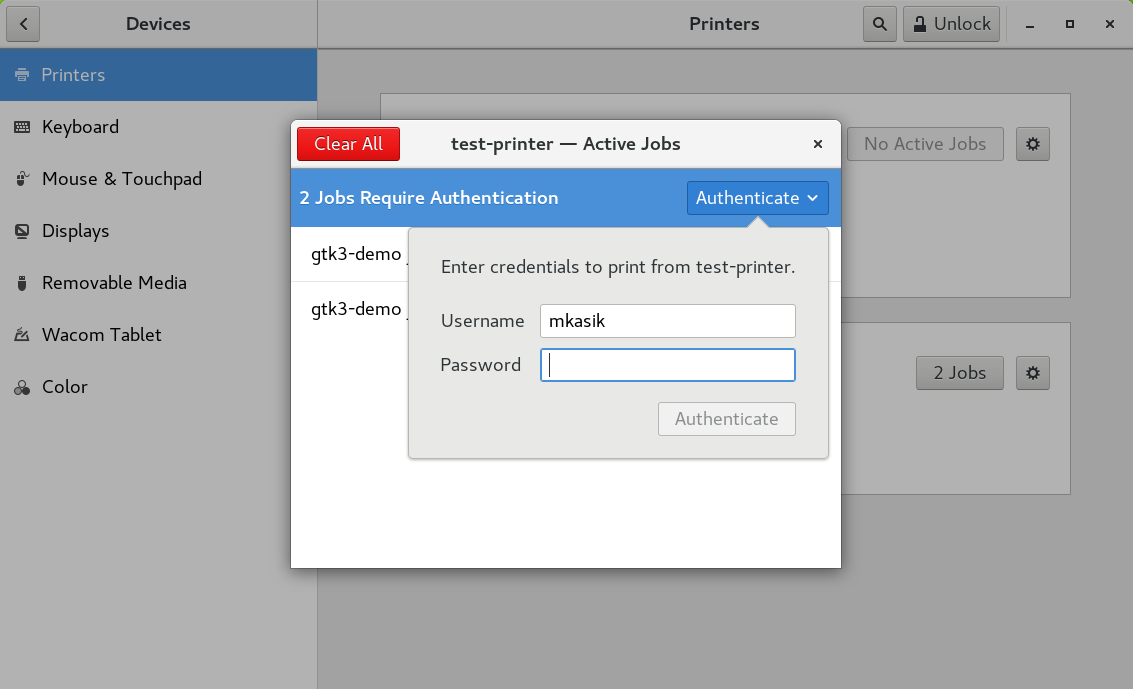The width and height of the screenshot is (1133, 689).
Task: Click the No Active Jobs button
Action: pos(925,144)
